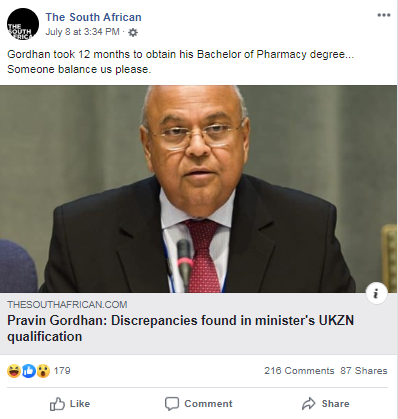Click the laughing Haha reaction emoji
The image size is (398, 419).
point(14,371)
